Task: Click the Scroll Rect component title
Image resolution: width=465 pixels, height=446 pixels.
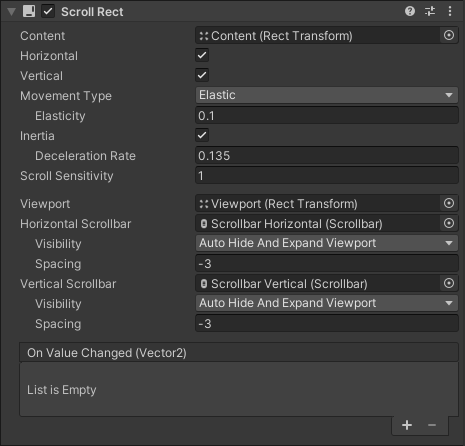Action: coord(92,12)
